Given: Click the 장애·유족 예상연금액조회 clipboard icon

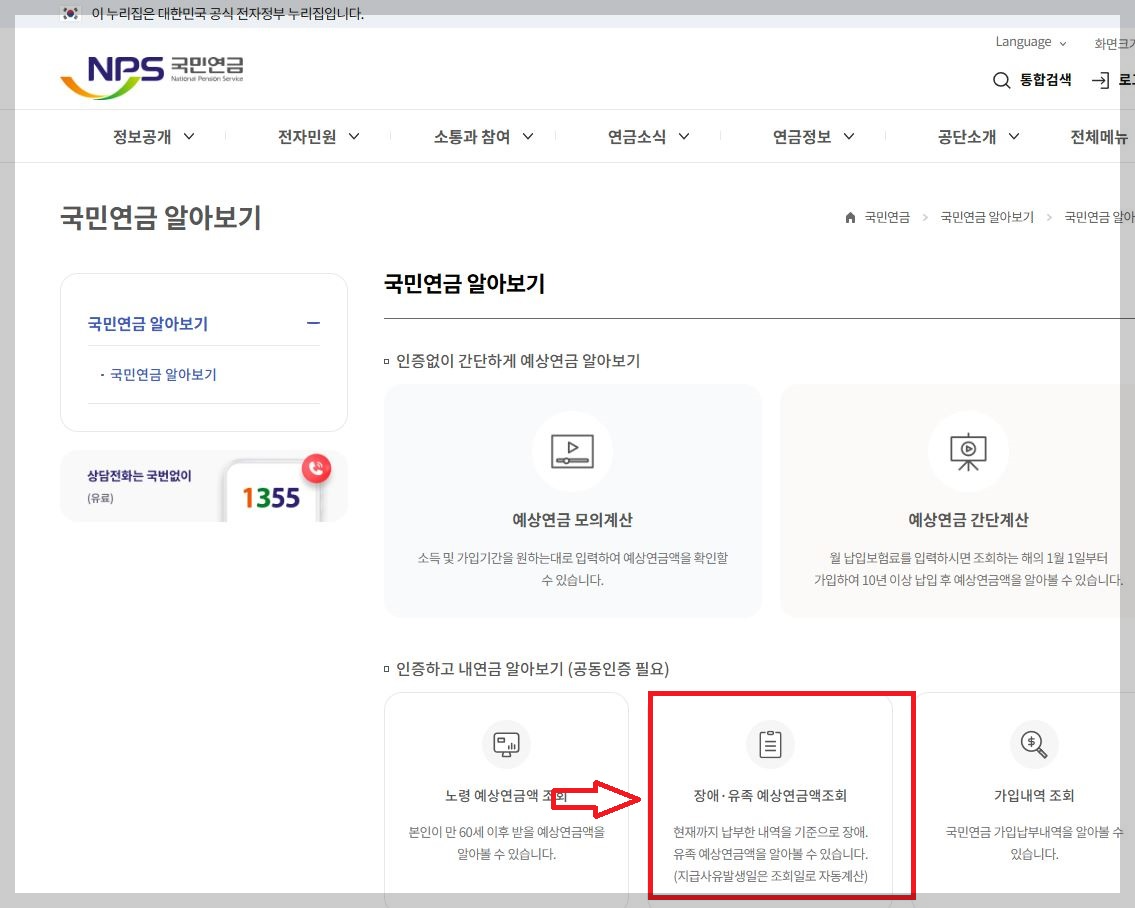Looking at the screenshot, I should [x=770, y=744].
